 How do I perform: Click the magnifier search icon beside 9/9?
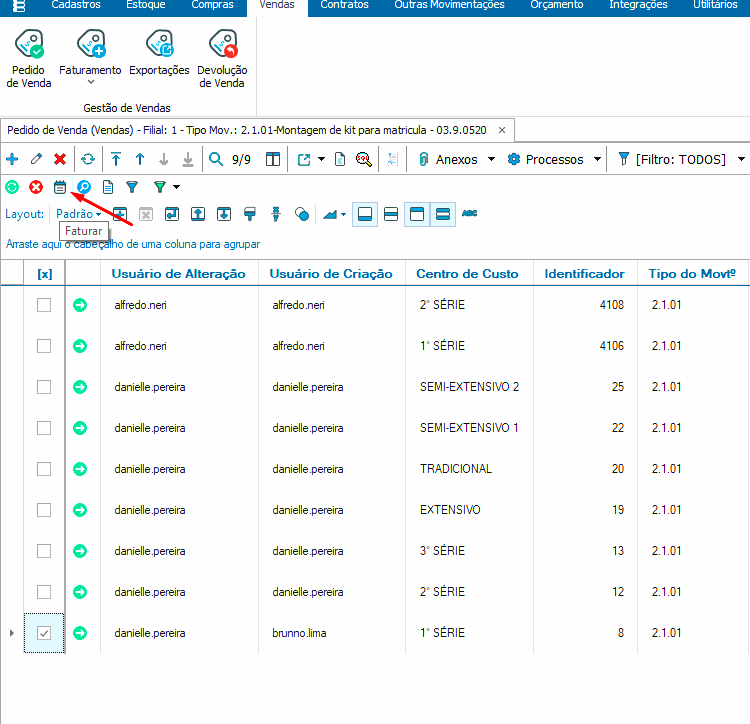pyautogui.click(x=216, y=159)
